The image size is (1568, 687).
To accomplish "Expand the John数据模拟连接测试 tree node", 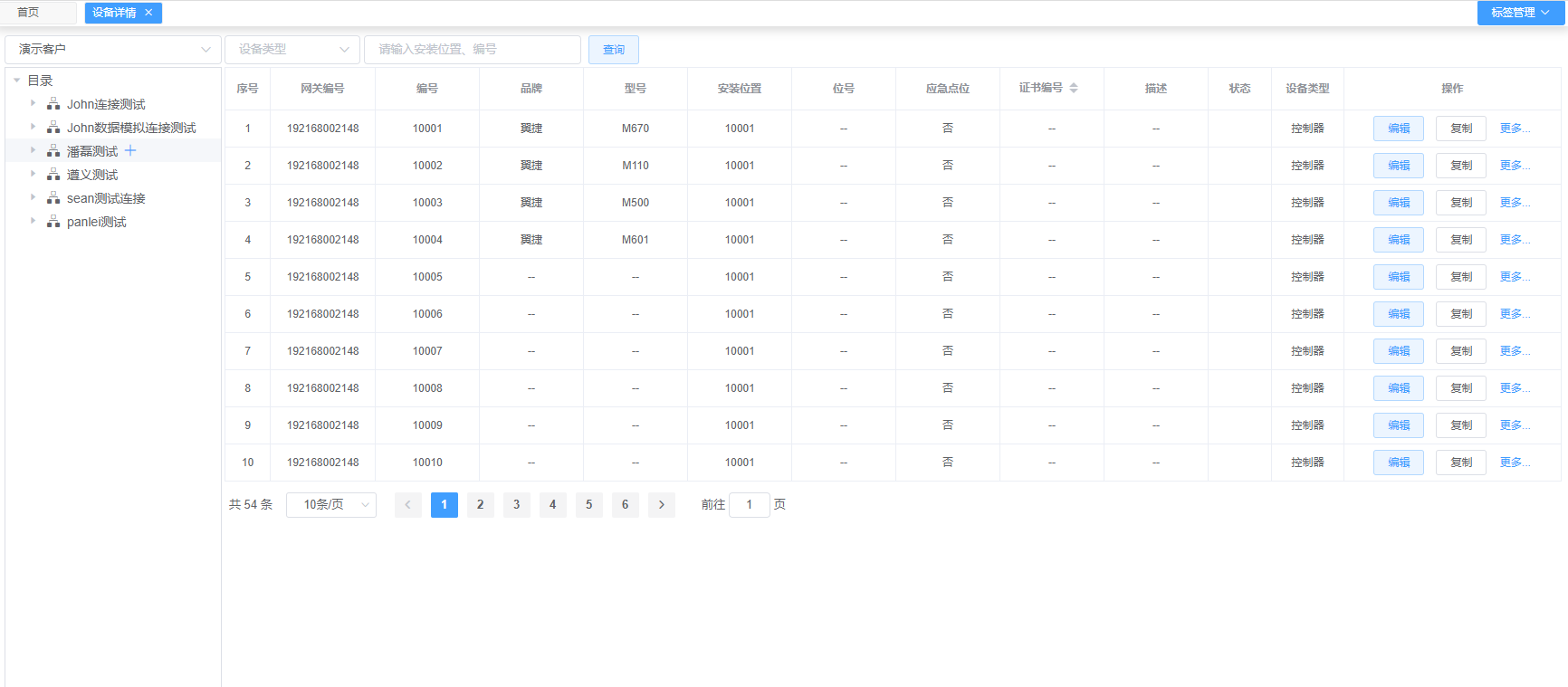I will 33,127.
